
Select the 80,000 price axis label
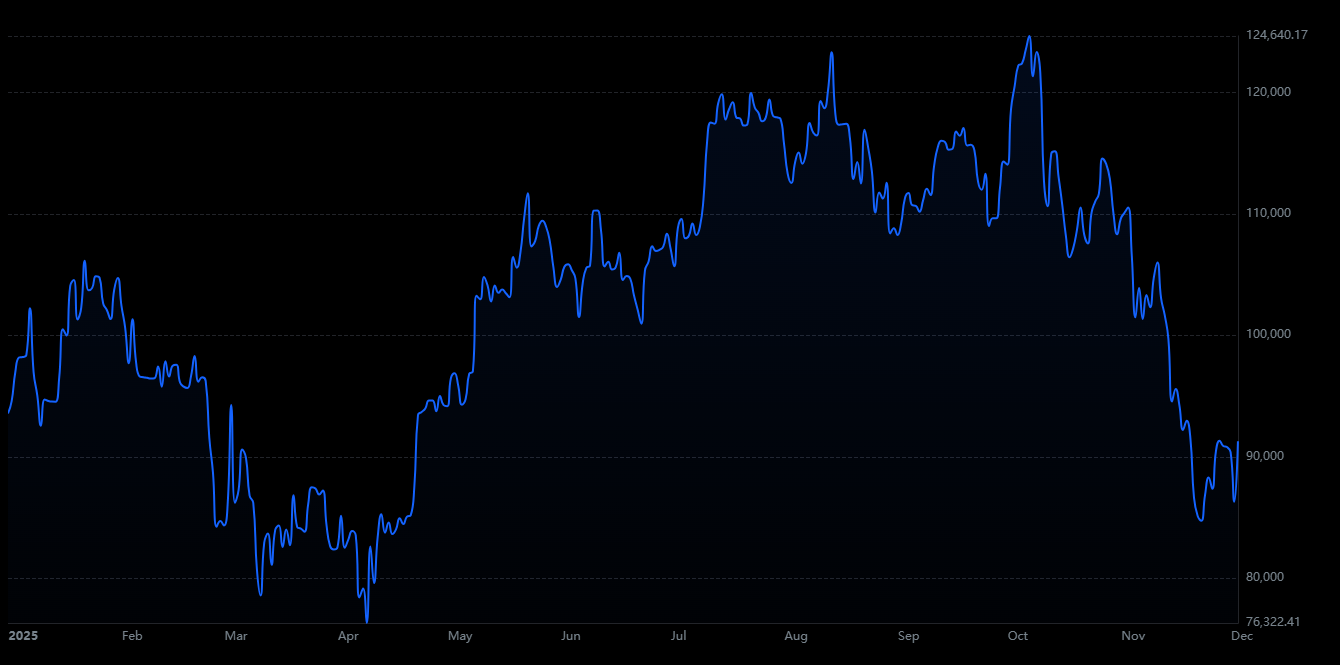pos(1265,577)
